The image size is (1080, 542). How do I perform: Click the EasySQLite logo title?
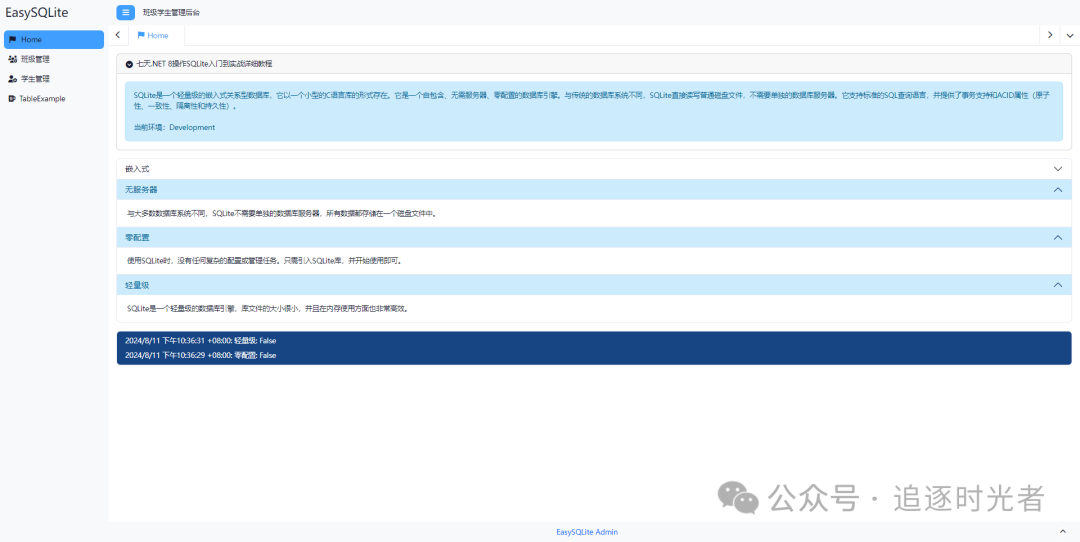[x=37, y=13]
